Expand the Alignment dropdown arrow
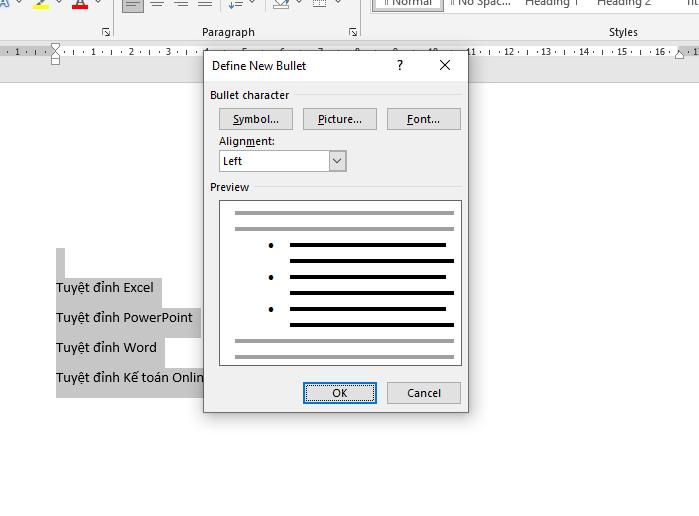 (337, 161)
